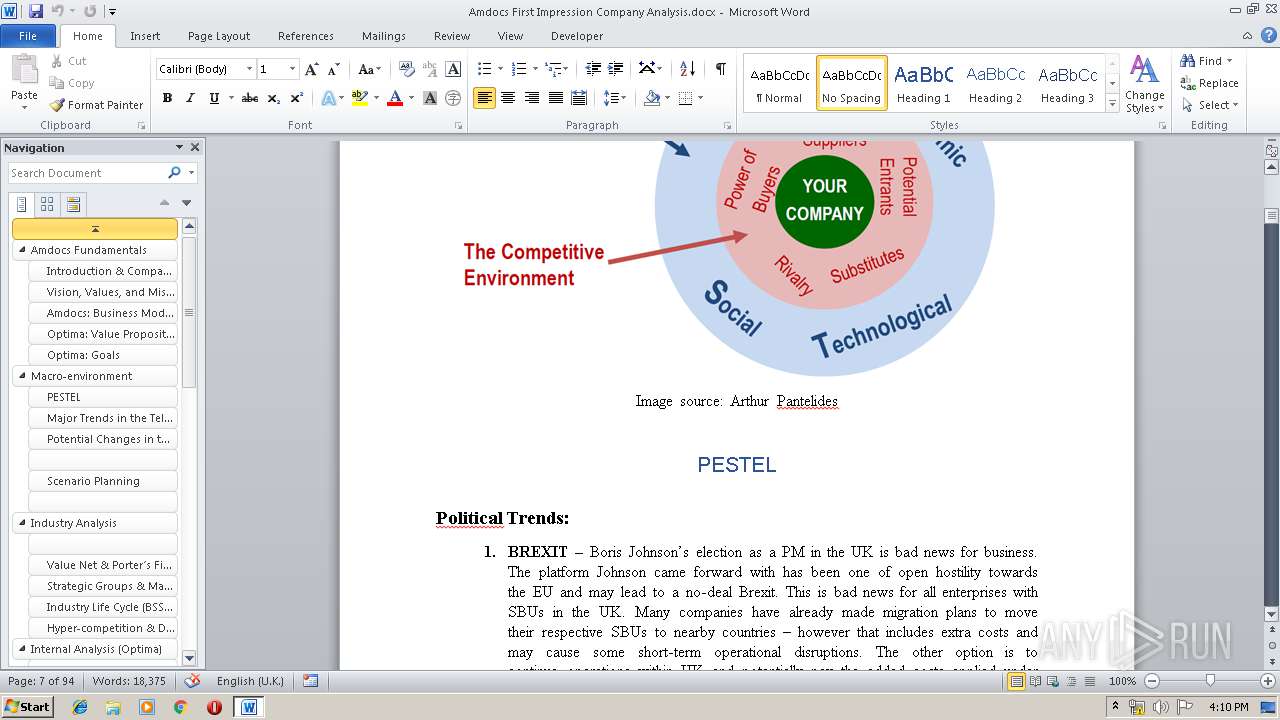The height and width of the screenshot is (720, 1280).
Task: Open the Windows Start menu
Action: pos(27,706)
